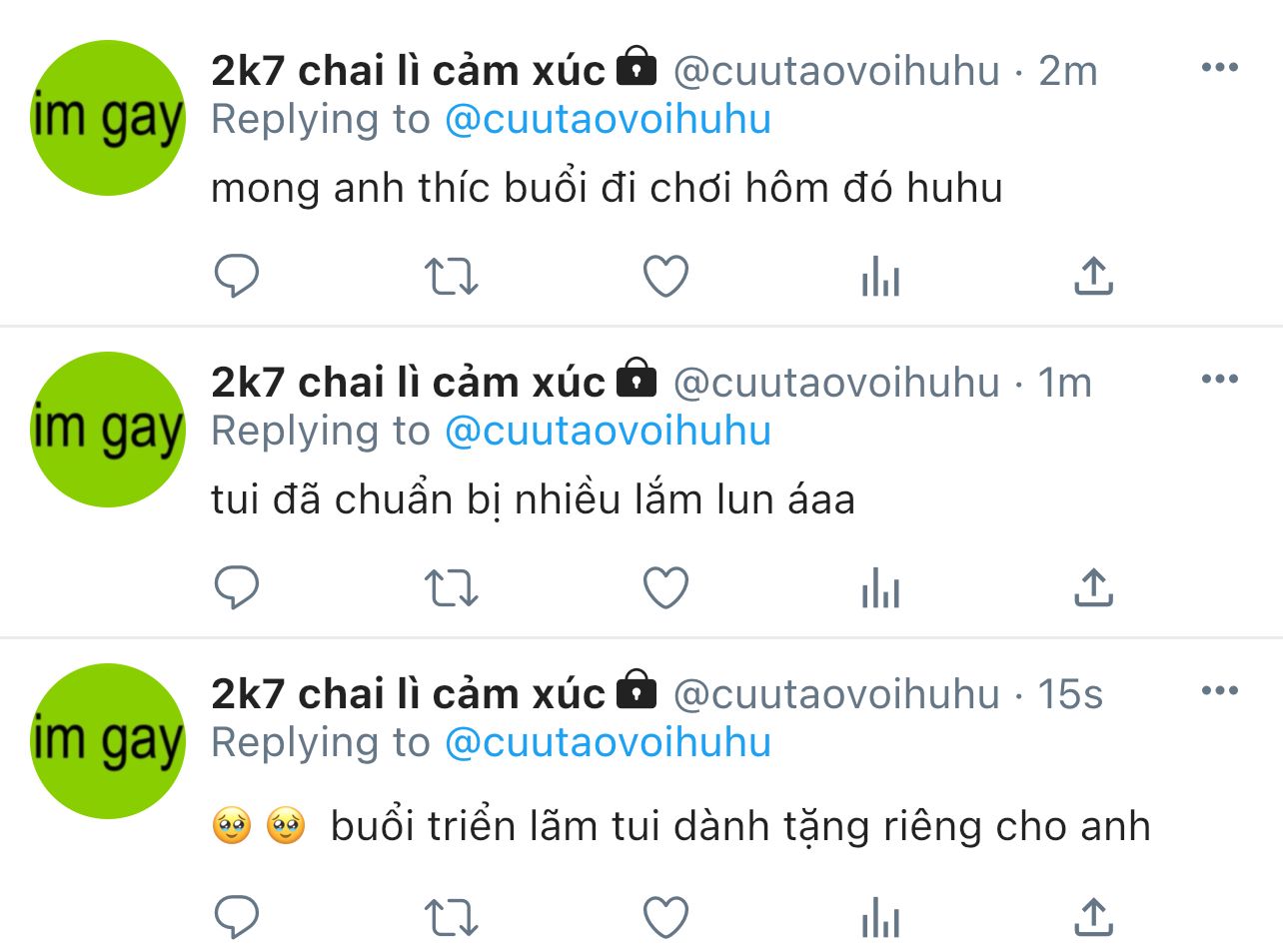The width and height of the screenshot is (1283, 952).
Task: Expand the more options on the 15s tweet
Action: pyautogui.click(x=1219, y=691)
